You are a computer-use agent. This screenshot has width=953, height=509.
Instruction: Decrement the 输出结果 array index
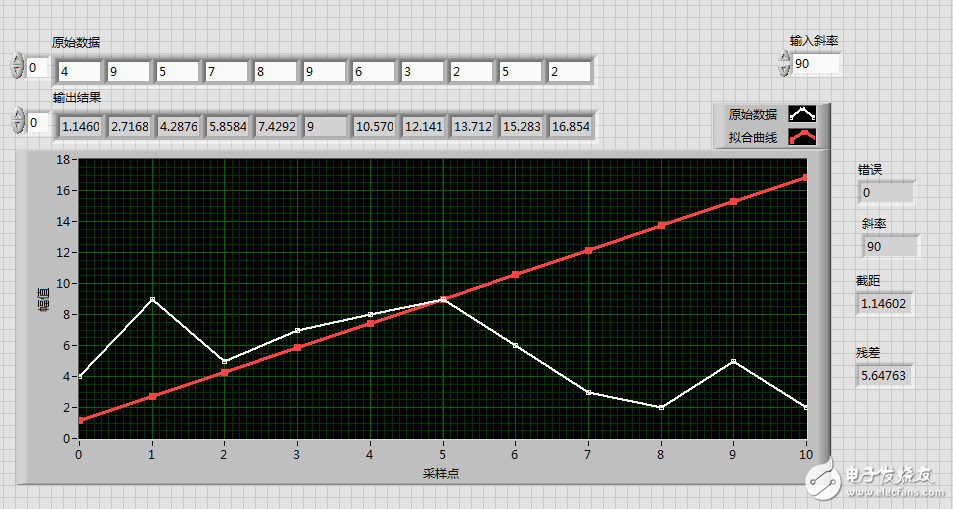[19, 126]
